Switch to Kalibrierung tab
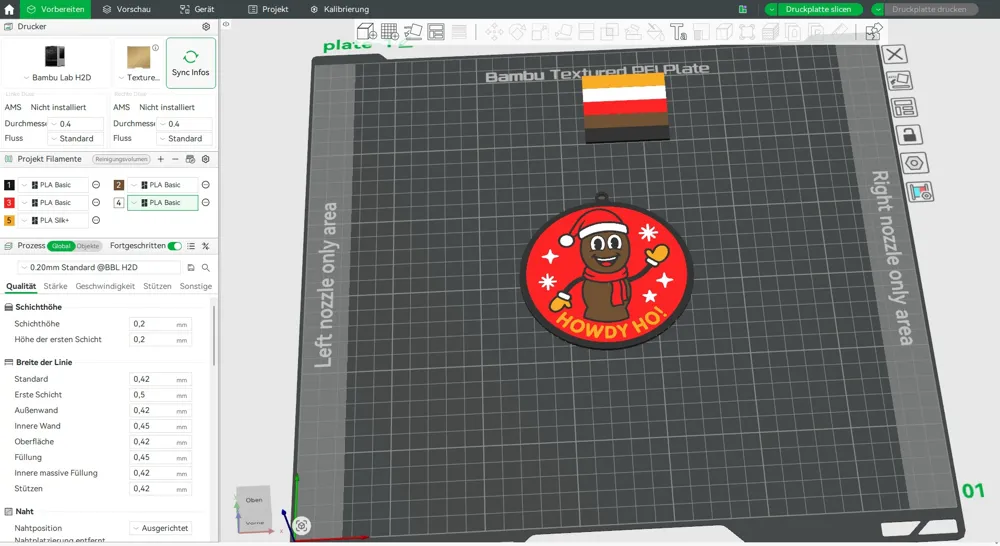 tap(339, 9)
